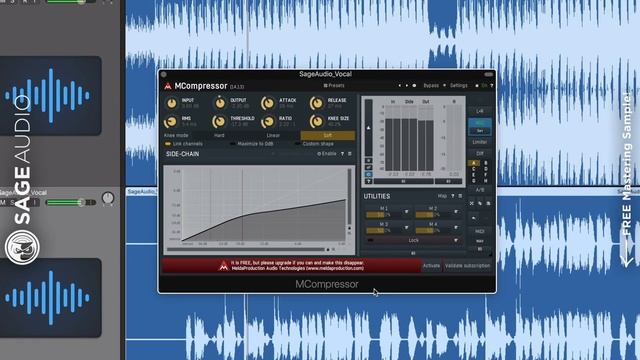The image size is (640, 360).
Task: Select Linear knee mode
Action: click(x=273, y=136)
